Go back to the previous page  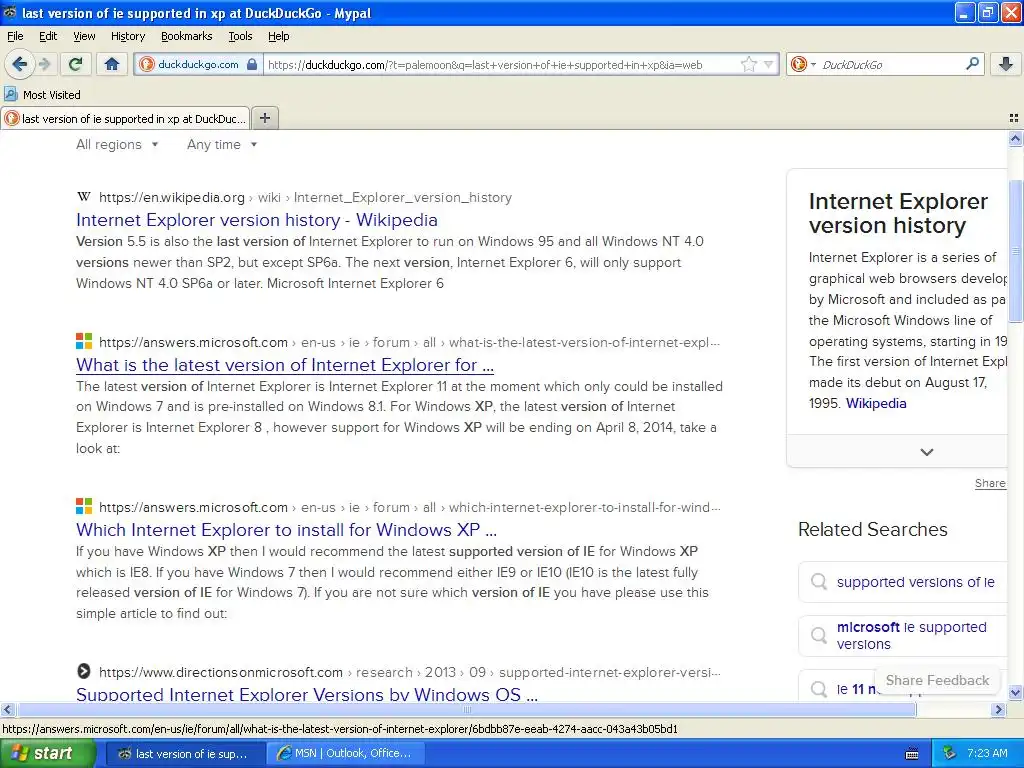point(20,64)
